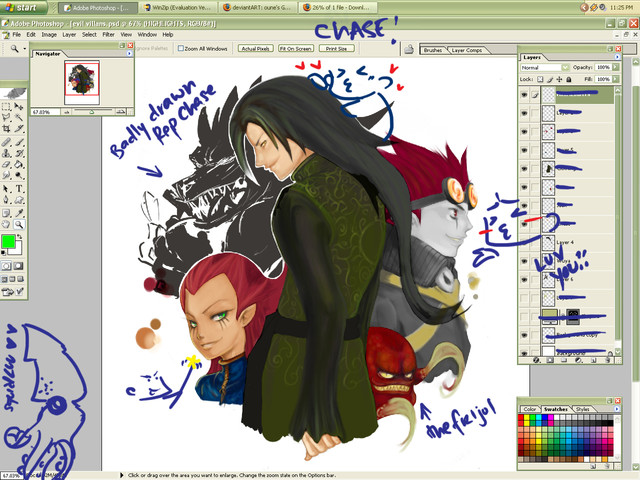
Task: Switch to Standard editing mode
Action: pos(6,266)
